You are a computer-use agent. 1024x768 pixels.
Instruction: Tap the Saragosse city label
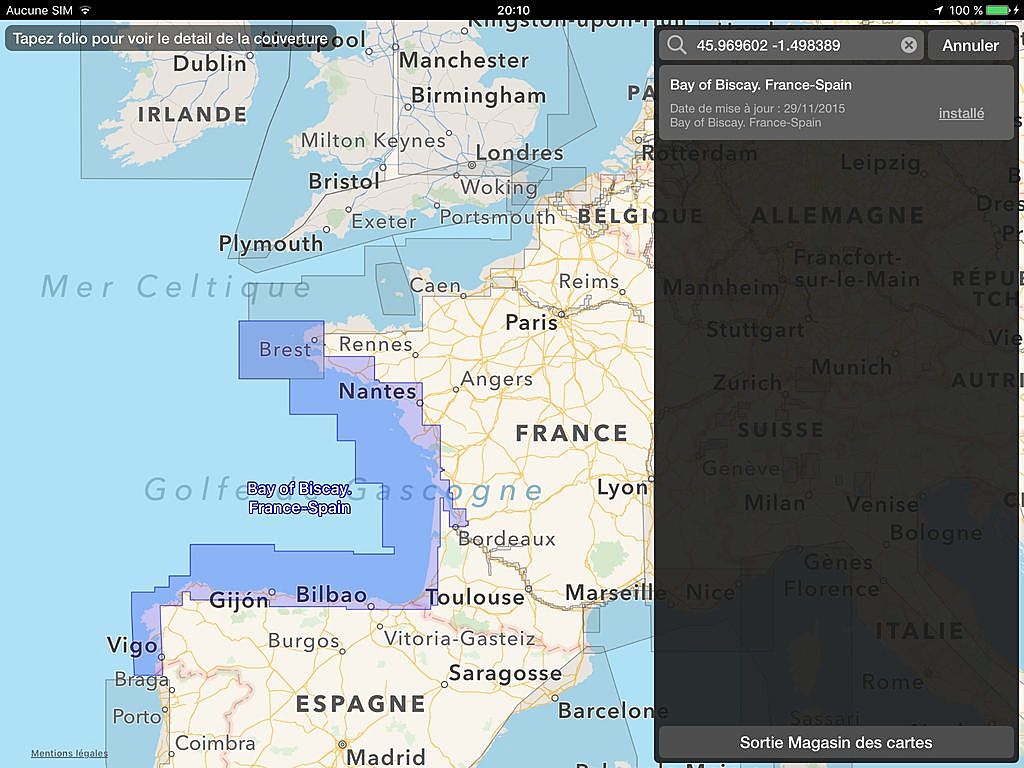(505, 673)
